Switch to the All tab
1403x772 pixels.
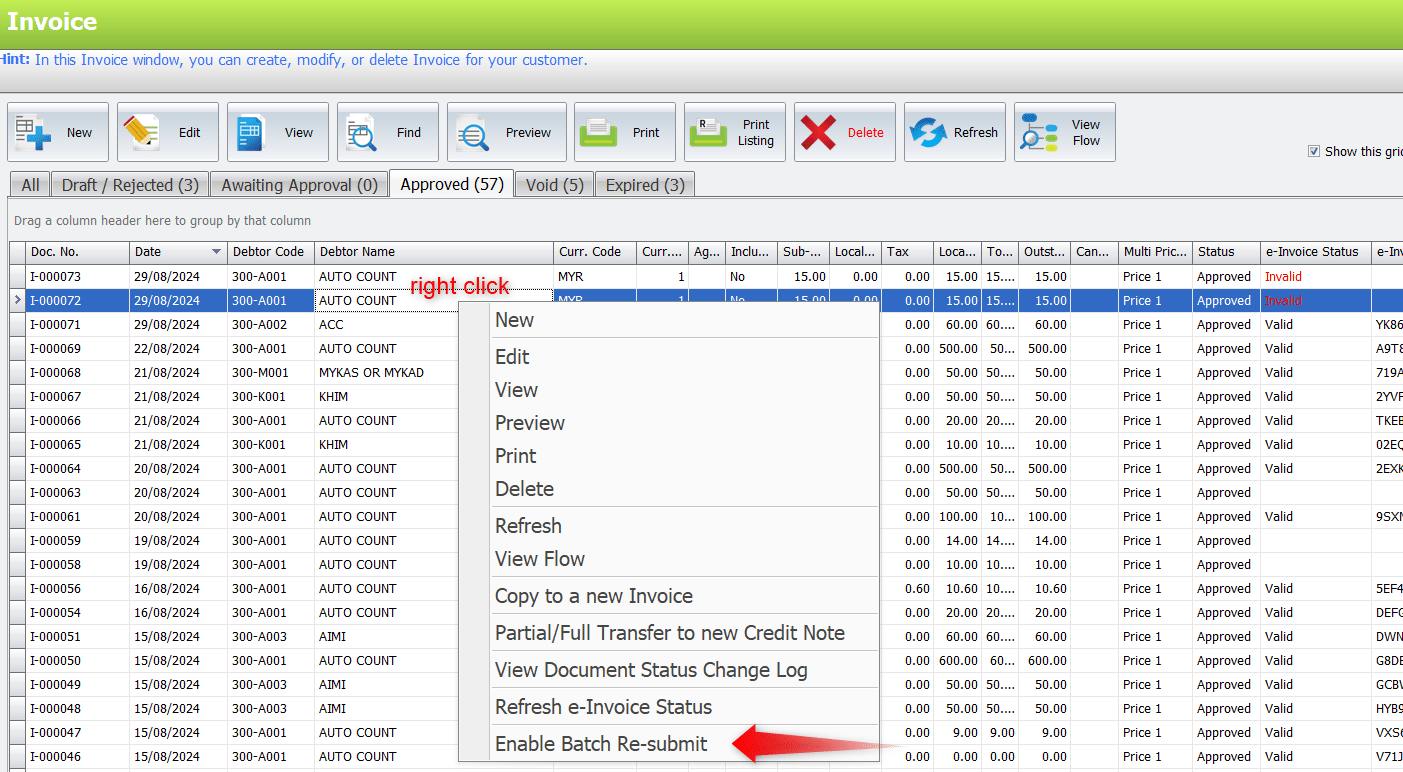tap(30, 185)
